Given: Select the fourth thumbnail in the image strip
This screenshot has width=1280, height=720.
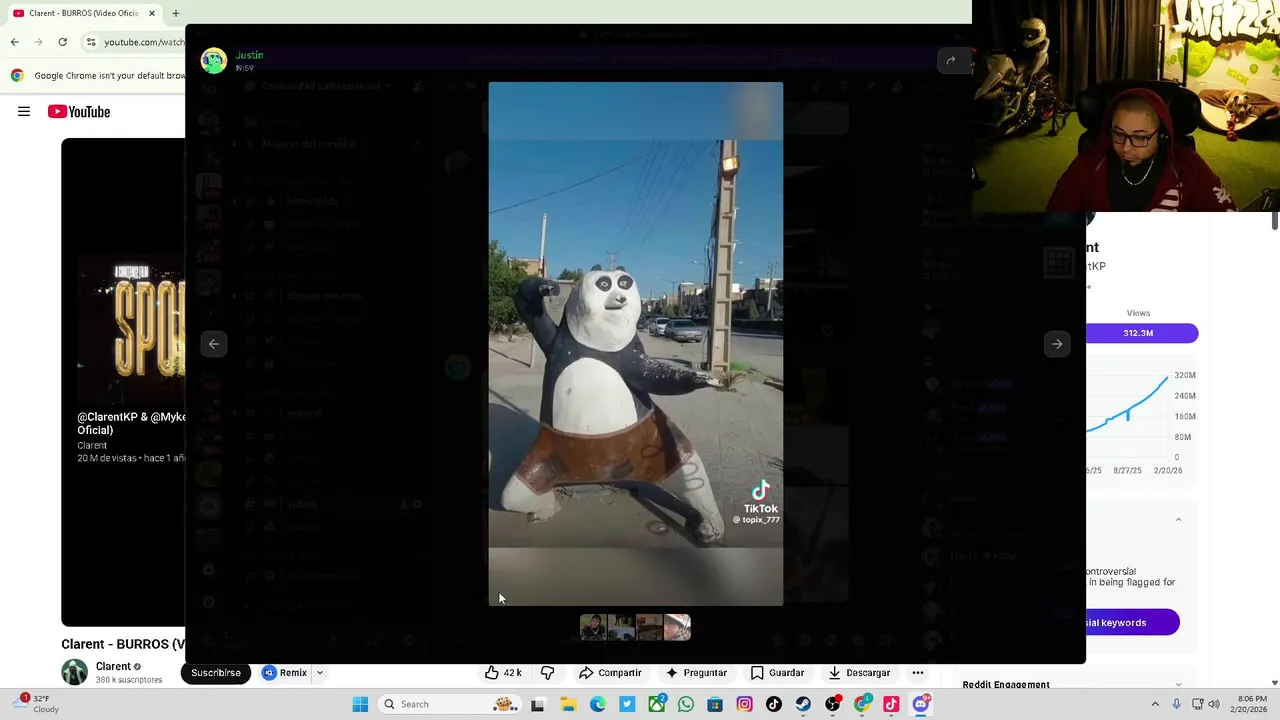Looking at the screenshot, I should point(677,627).
